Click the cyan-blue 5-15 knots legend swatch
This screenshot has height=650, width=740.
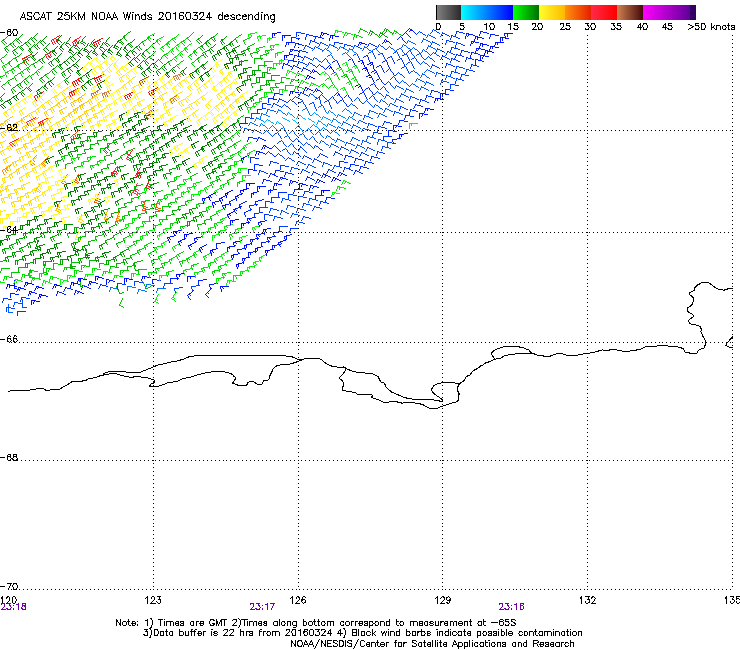pyautogui.click(x=487, y=12)
